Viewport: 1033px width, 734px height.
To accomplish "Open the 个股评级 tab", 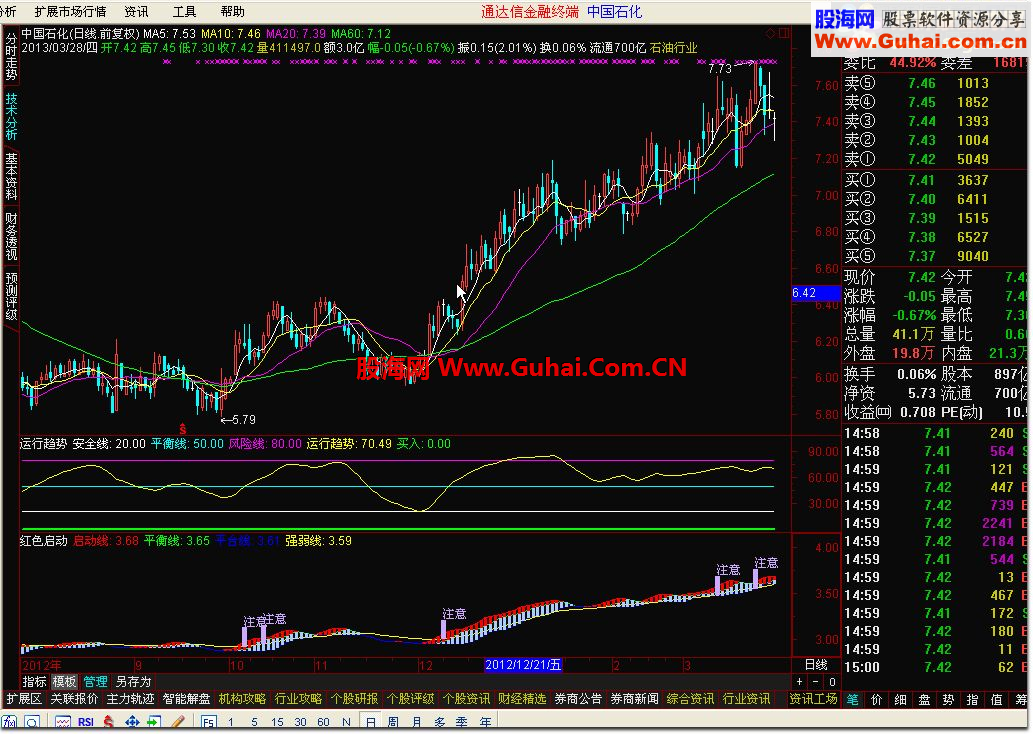I will [x=410, y=699].
